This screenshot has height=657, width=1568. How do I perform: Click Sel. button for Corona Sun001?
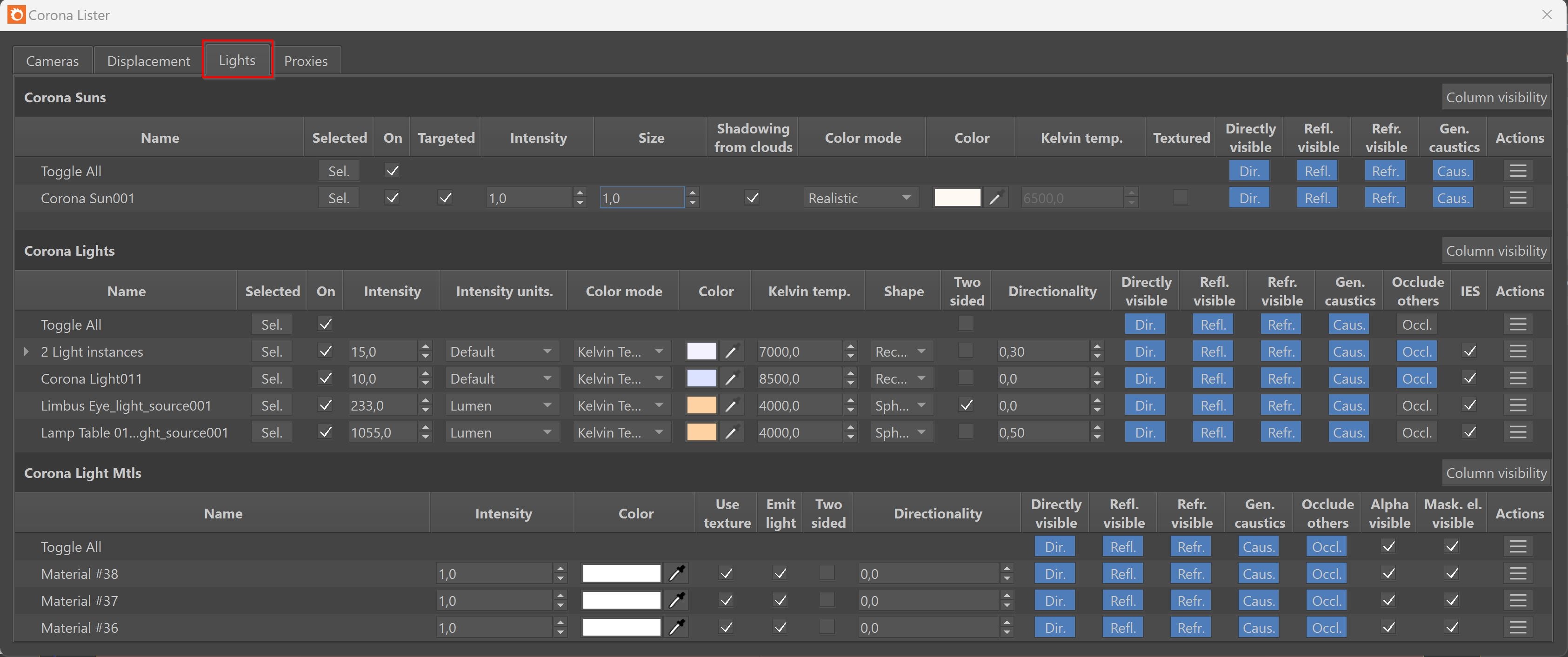point(339,198)
